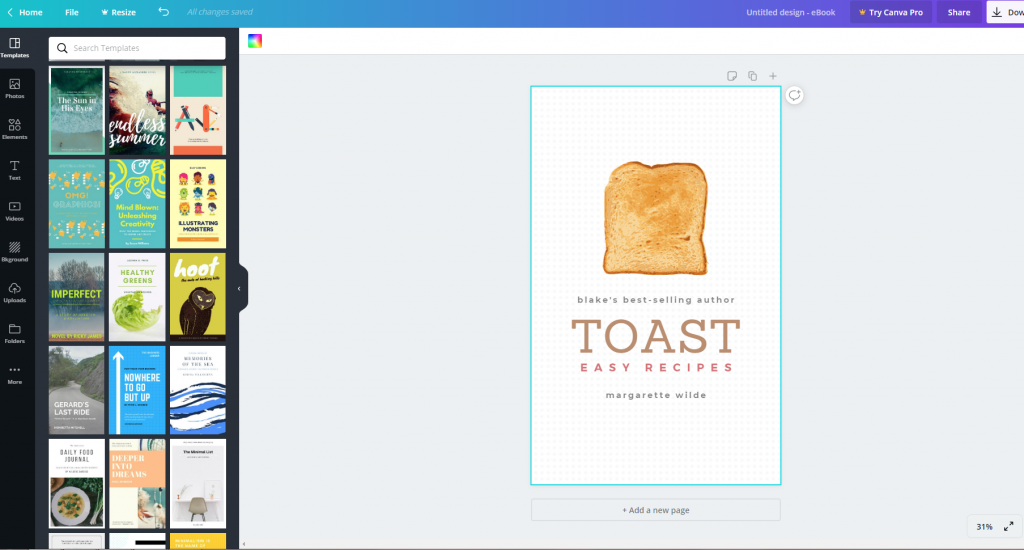Image resolution: width=1024 pixels, height=550 pixels.
Task: Click the Try Canva Pro button
Action: (891, 12)
